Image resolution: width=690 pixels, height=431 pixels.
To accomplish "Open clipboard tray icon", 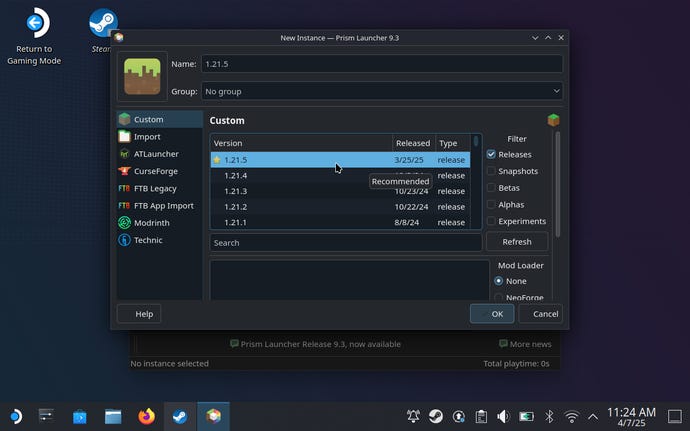I will [x=481, y=416].
